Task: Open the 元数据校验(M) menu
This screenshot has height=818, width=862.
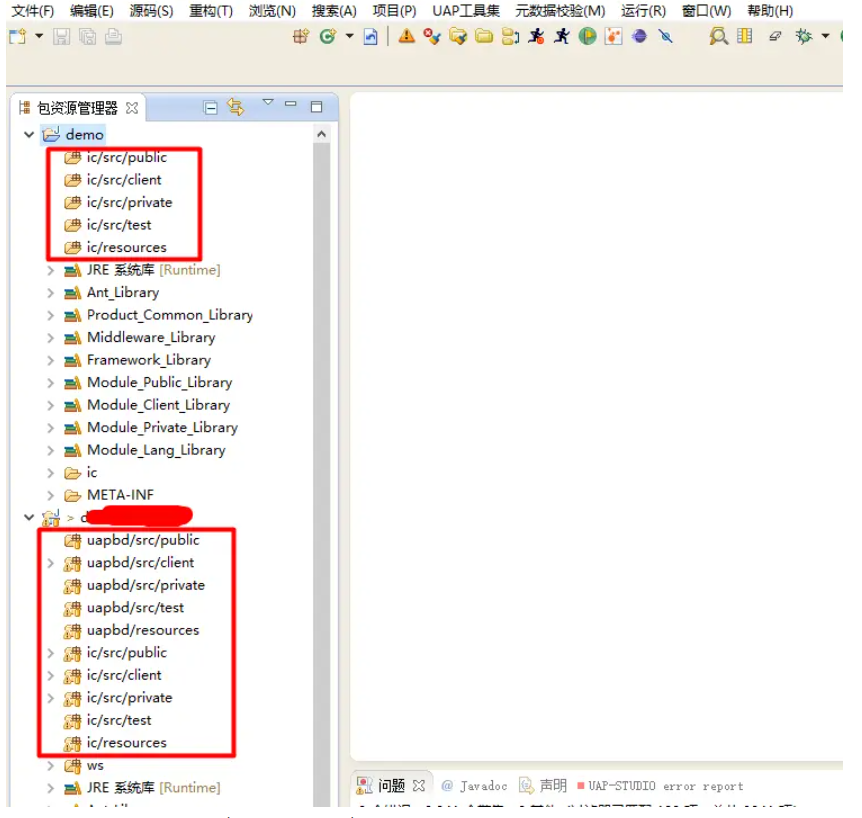Action: coord(560,10)
